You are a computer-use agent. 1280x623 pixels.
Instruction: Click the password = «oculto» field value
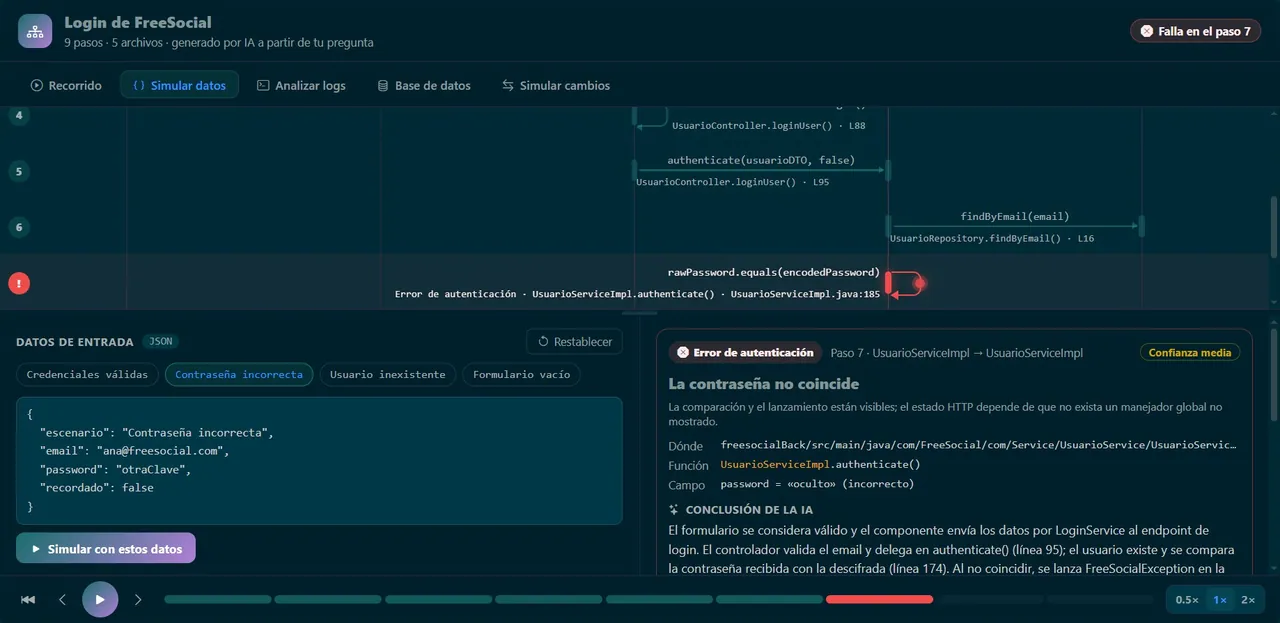click(x=817, y=484)
